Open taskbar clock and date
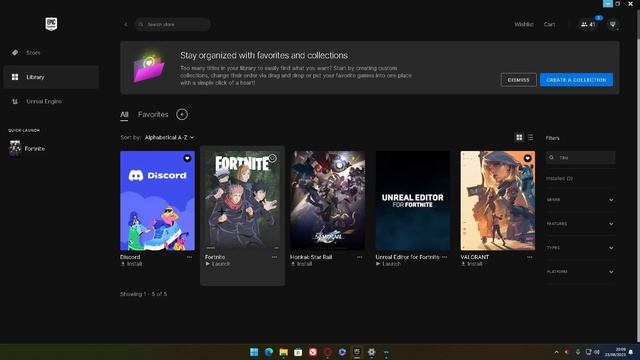The height and width of the screenshot is (360, 640). coord(615,352)
